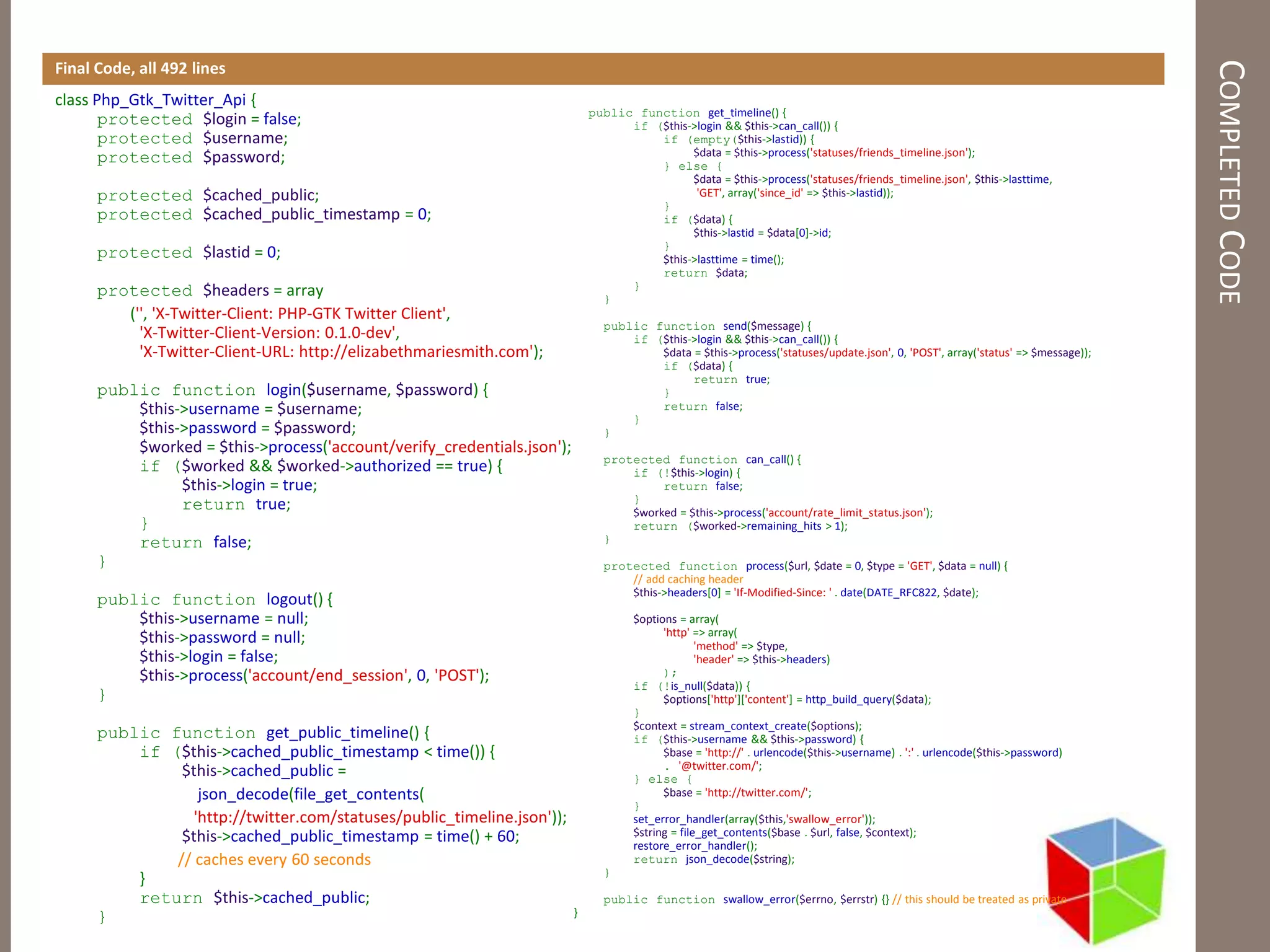The height and width of the screenshot is (952, 1270).
Task: Click the 'http://twitter.com/statuses/public_timeline.json' URL
Action: click(x=373, y=818)
